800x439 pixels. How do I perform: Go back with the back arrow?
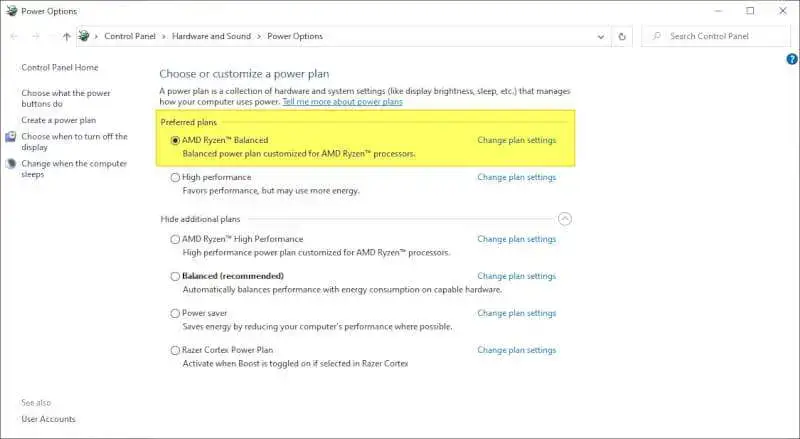tap(14, 36)
